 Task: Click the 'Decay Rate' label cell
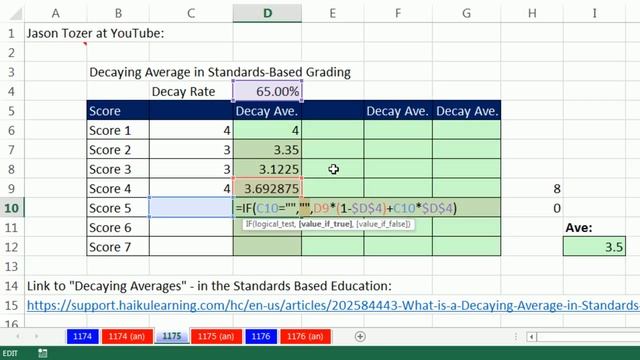click(x=191, y=91)
